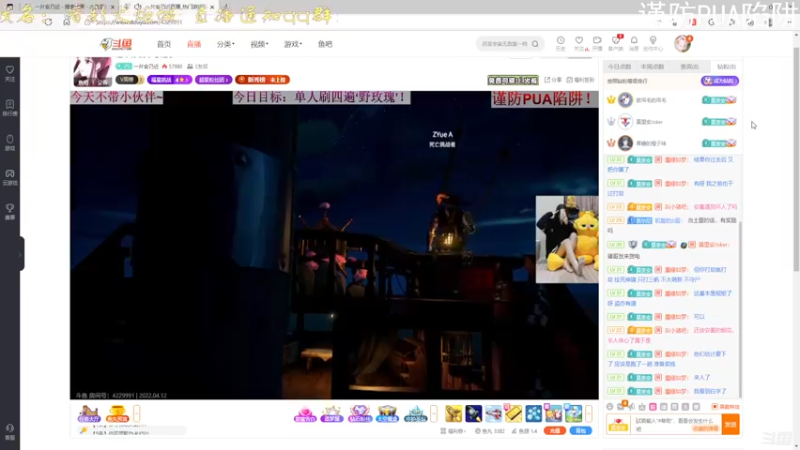Image resolution: width=800 pixels, height=450 pixels.
Task: Open first-ranked gold crown user avatar
Action: point(625,100)
